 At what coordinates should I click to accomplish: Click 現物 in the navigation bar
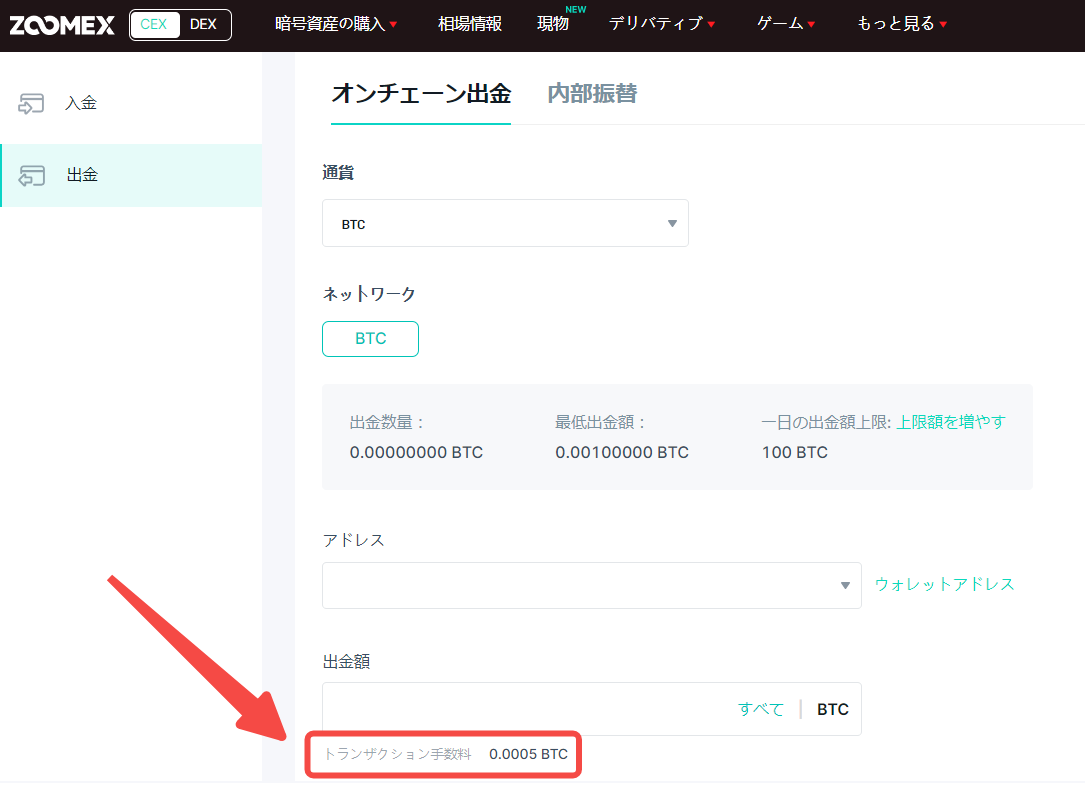click(x=553, y=23)
